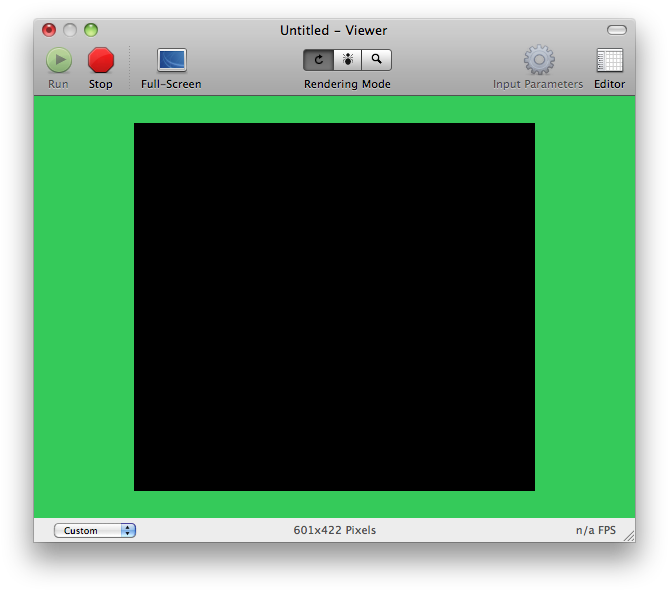
Task: Click the window resize grip corner
Action: 628,536
